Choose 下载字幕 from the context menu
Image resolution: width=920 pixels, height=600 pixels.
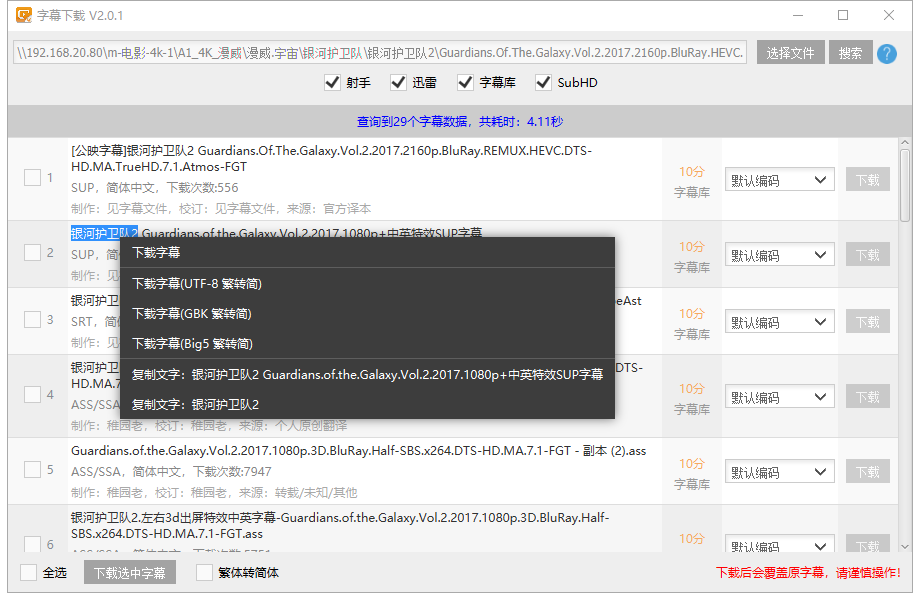pyautogui.click(x=367, y=253)
